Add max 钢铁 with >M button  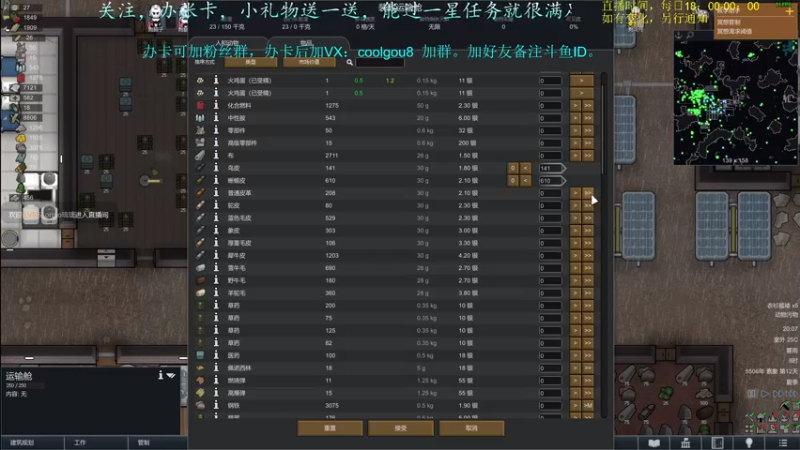588,406
